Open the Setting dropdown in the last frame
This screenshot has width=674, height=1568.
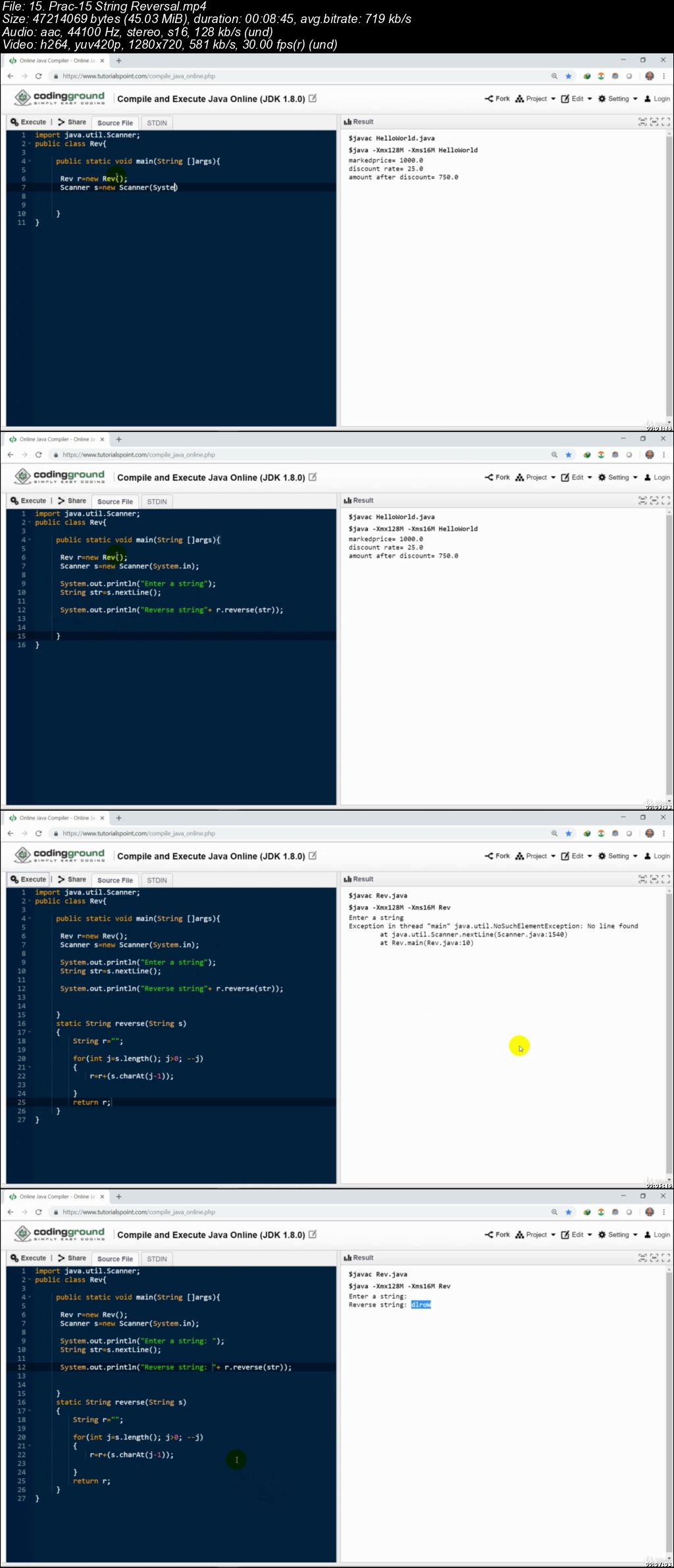(x=617, y=1235)
